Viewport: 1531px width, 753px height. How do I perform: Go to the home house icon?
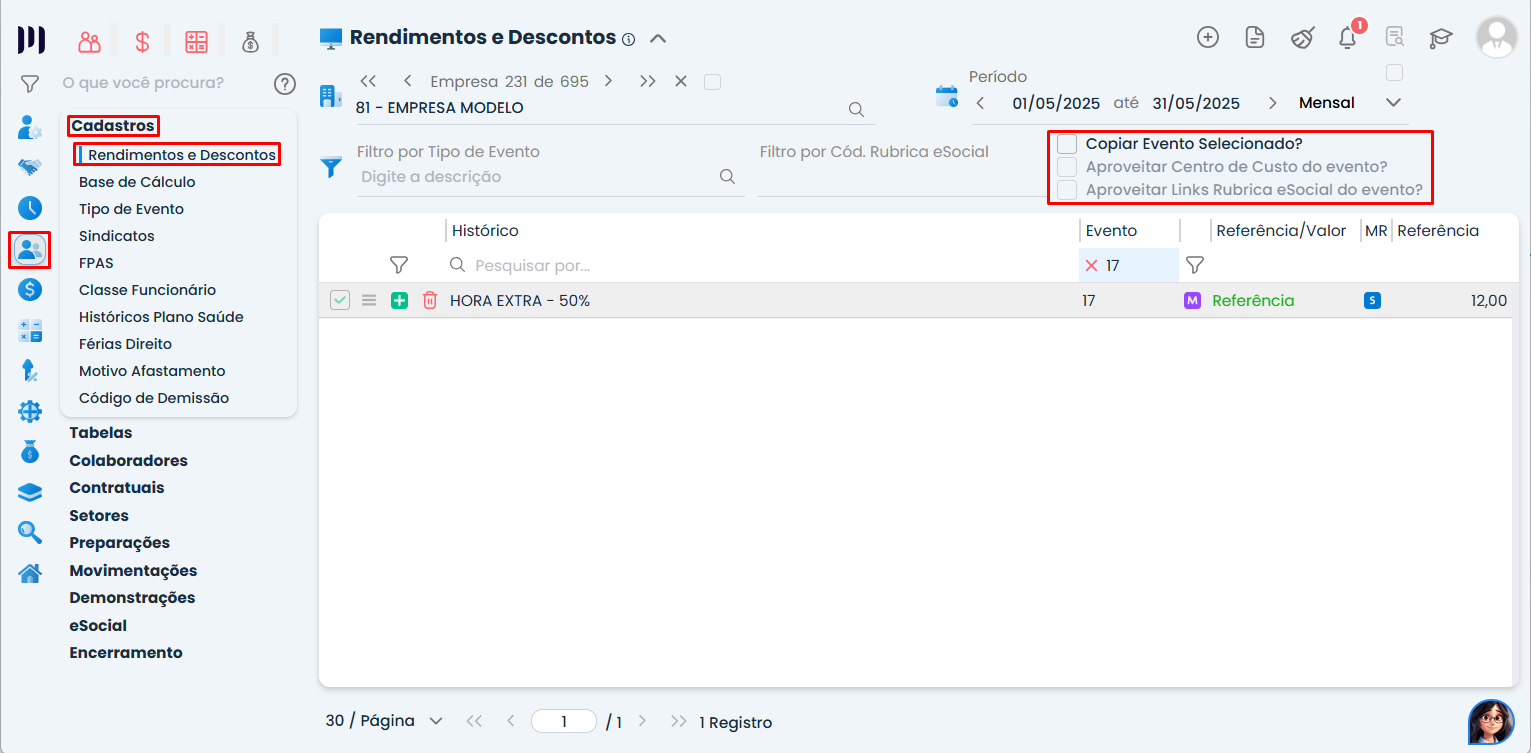pyautogui.click(x=30, y=573)
